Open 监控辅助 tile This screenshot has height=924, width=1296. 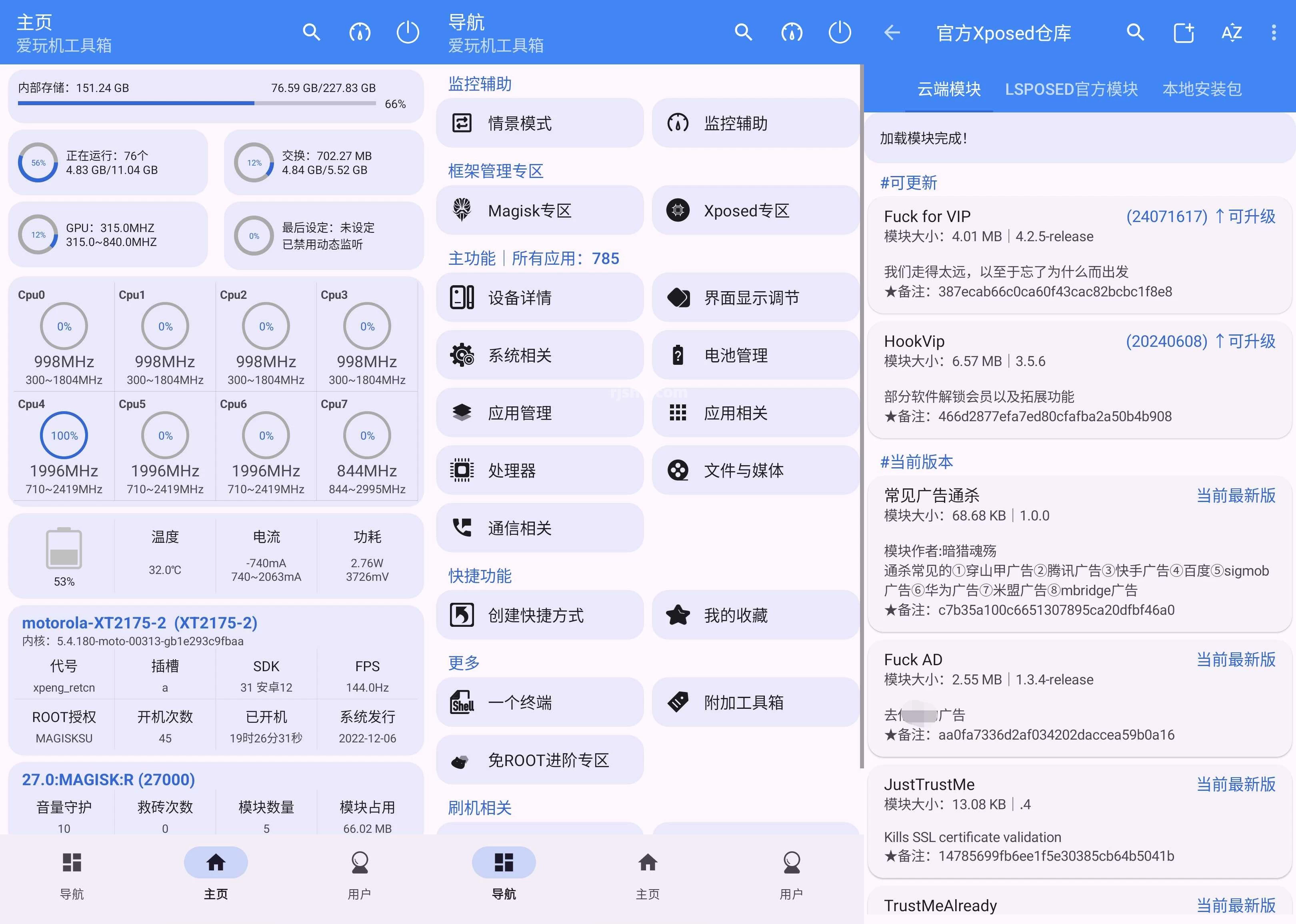coord(756,123)
